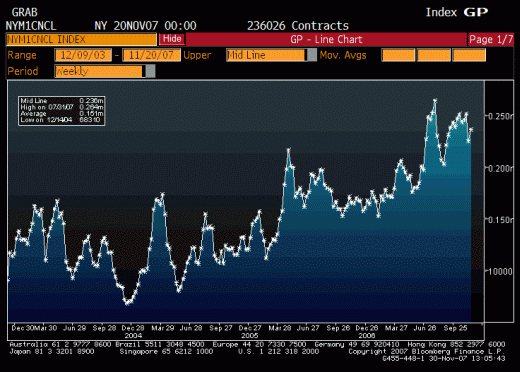Click the 0.250m axis label
The height and width of the screenshot is (372, 520).
[x=500, y=116]
